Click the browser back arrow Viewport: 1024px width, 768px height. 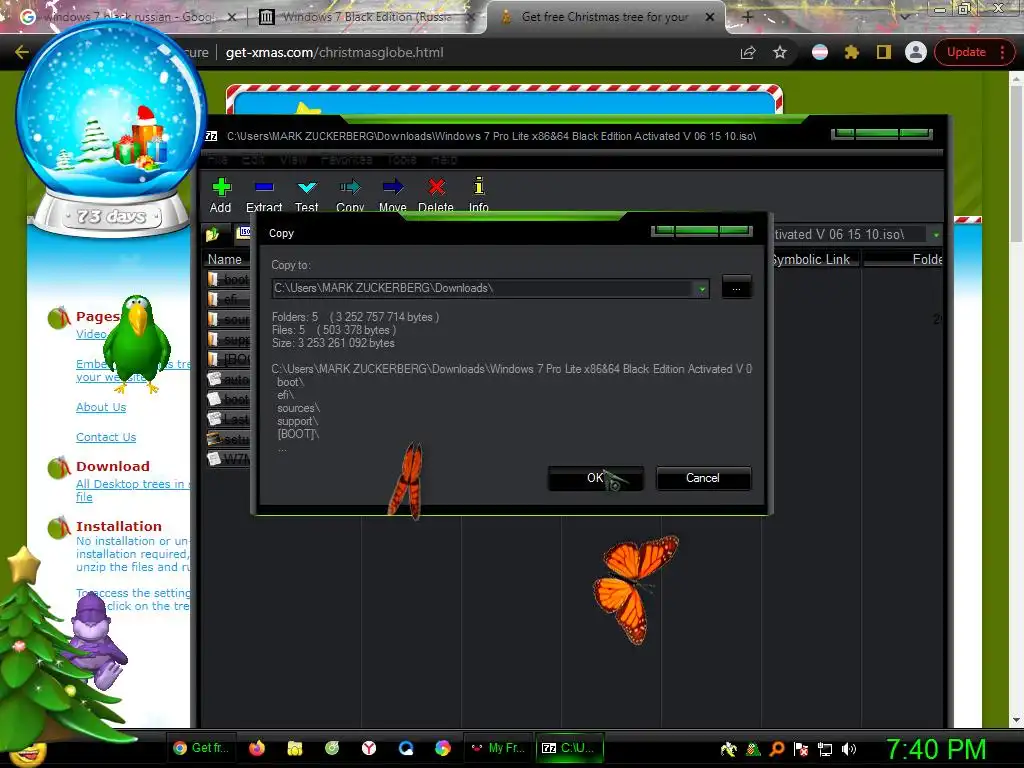pyautogui.click(x=22, y=52)
